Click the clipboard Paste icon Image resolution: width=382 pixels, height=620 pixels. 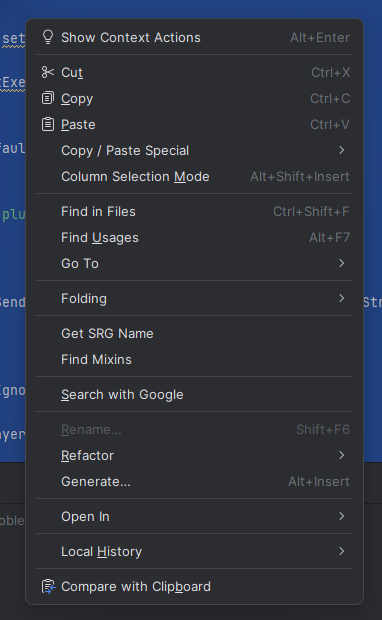tap(48, 124)
